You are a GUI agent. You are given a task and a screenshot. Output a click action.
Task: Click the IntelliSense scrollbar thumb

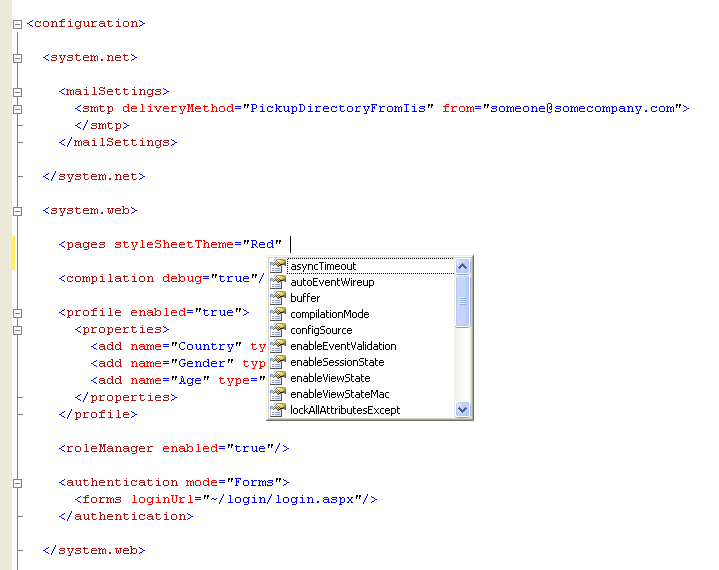(x=463, y=301)
